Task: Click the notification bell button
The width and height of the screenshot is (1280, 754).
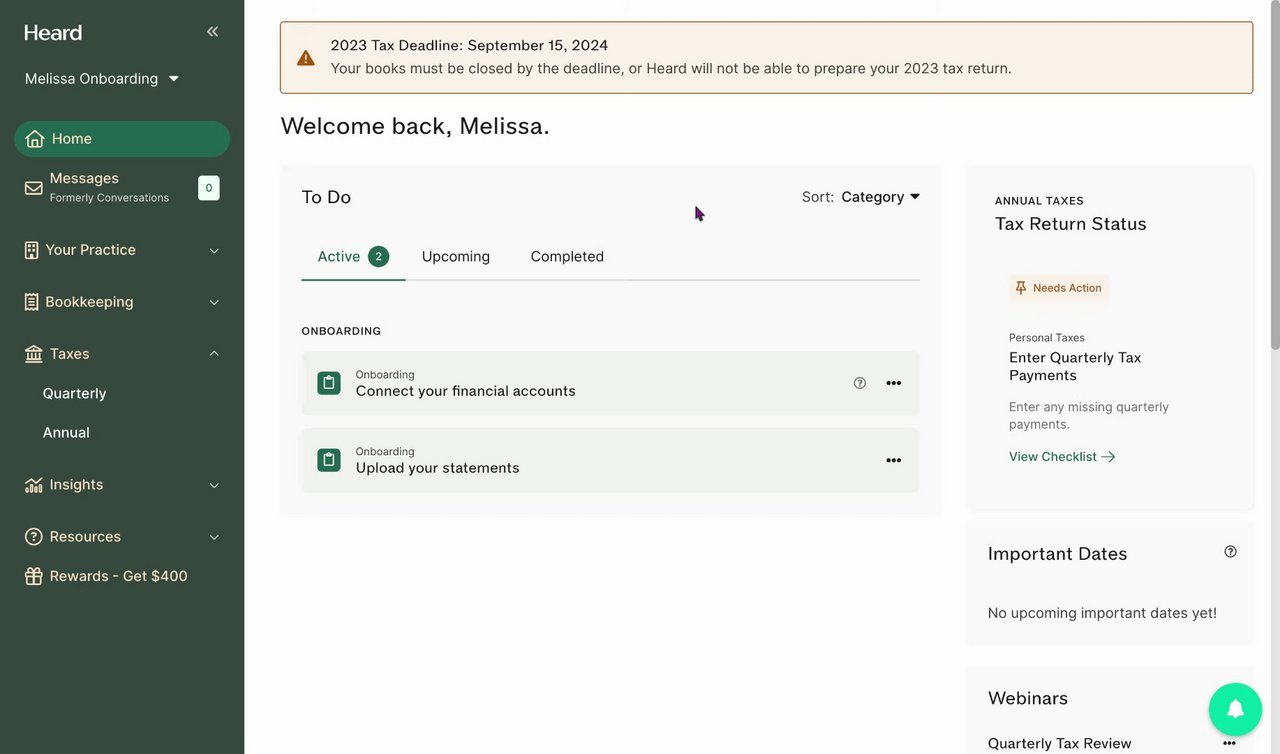Action: (x=1235, y=709)
